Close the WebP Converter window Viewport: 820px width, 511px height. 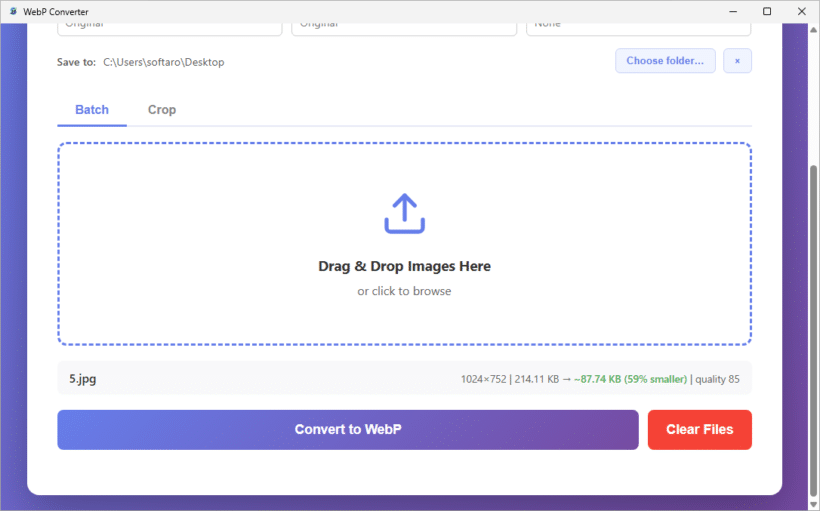tap(801, 12)
